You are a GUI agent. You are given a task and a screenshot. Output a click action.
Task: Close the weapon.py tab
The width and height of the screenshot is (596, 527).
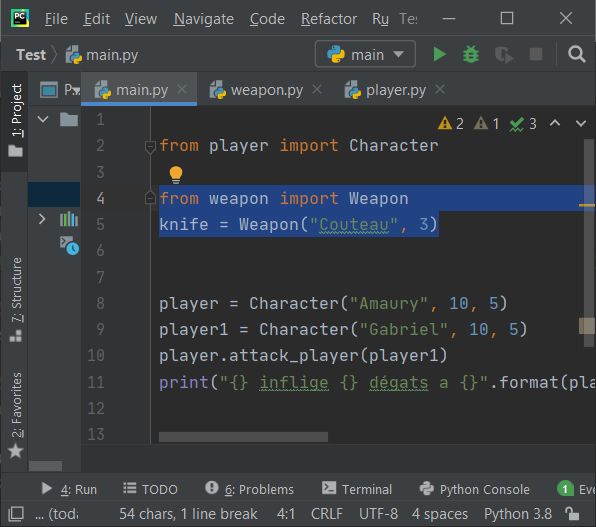tap(317, 89)
